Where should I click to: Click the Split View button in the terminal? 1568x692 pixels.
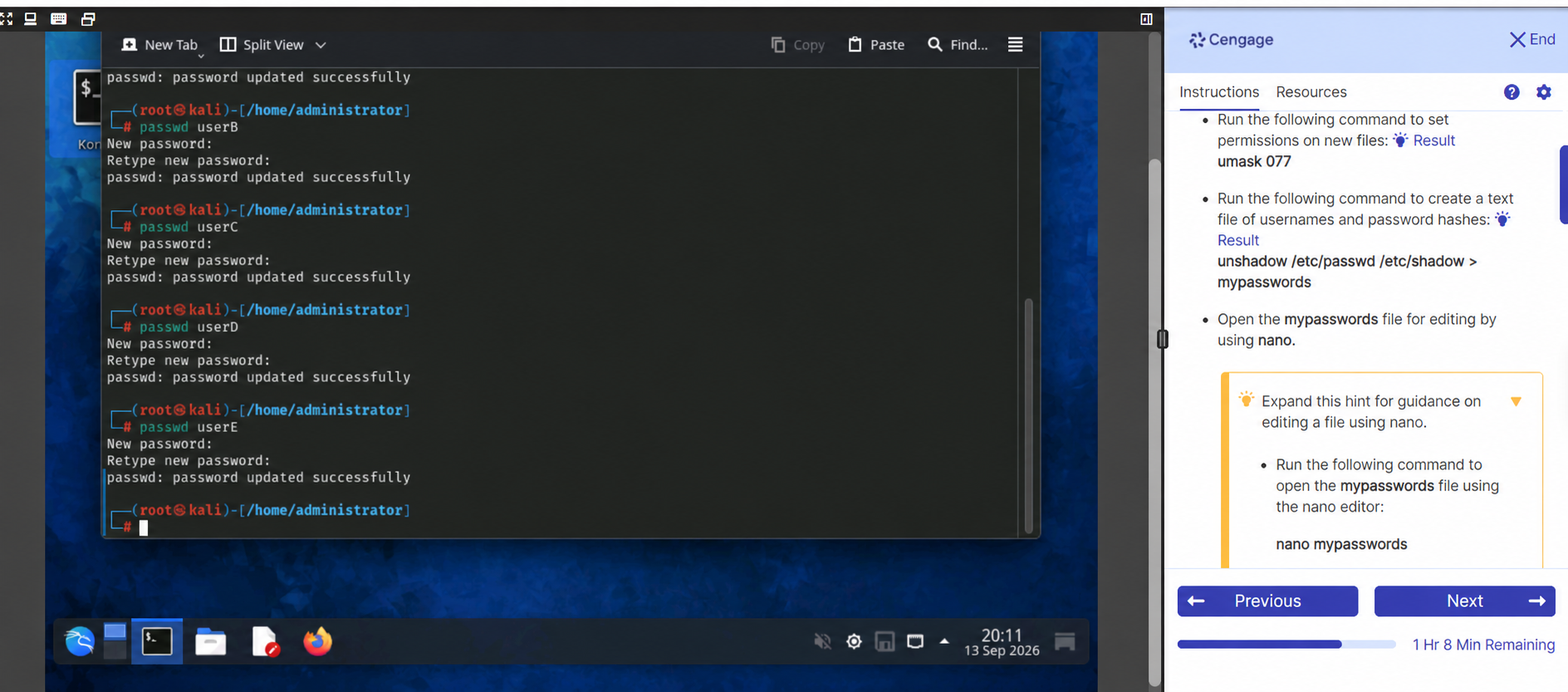point(262,45)
